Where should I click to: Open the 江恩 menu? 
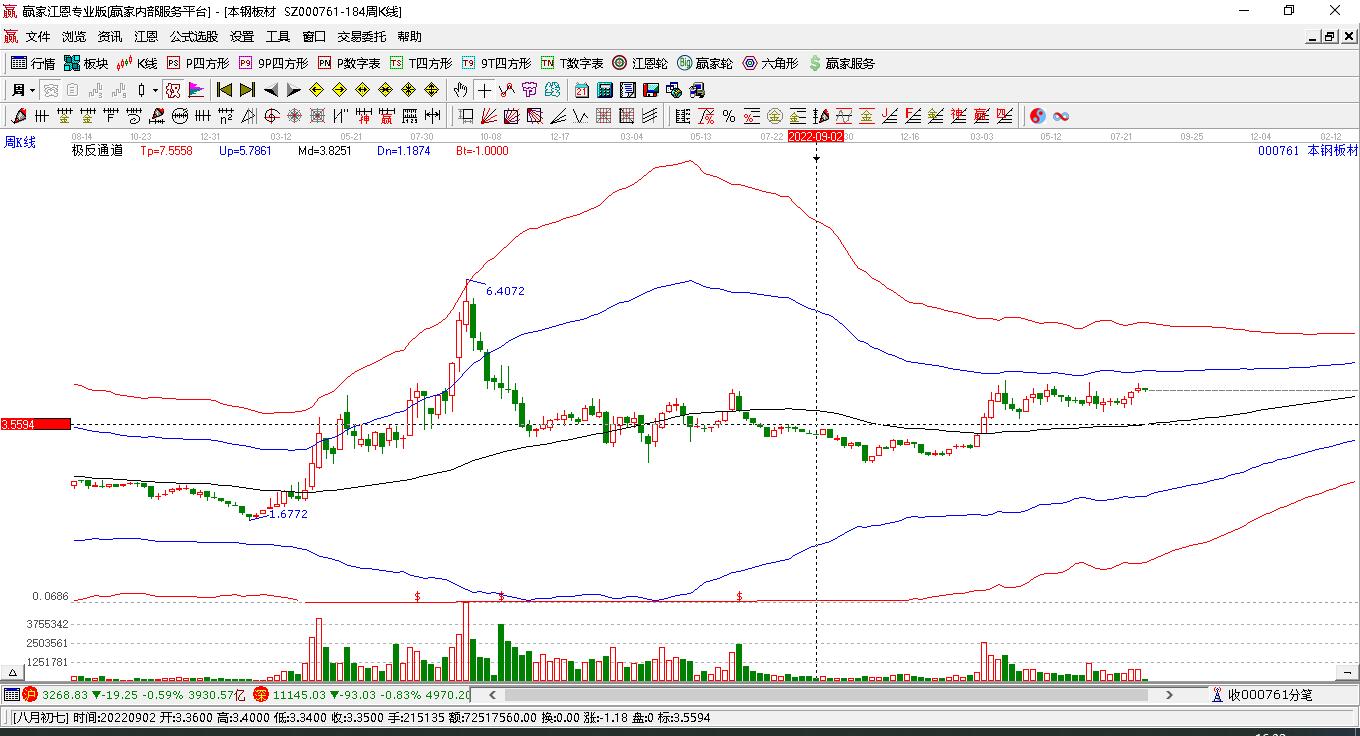click(x=146, y=36)
